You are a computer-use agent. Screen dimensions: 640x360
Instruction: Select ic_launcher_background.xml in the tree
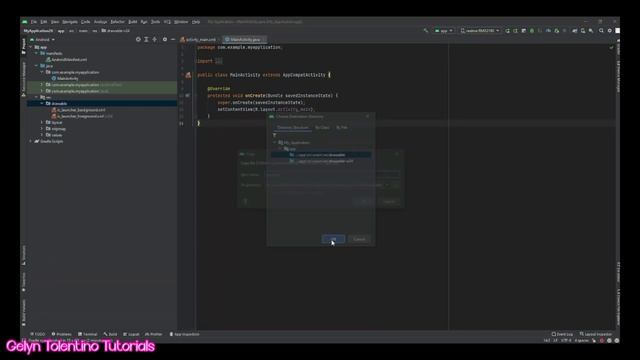[78, 110]
